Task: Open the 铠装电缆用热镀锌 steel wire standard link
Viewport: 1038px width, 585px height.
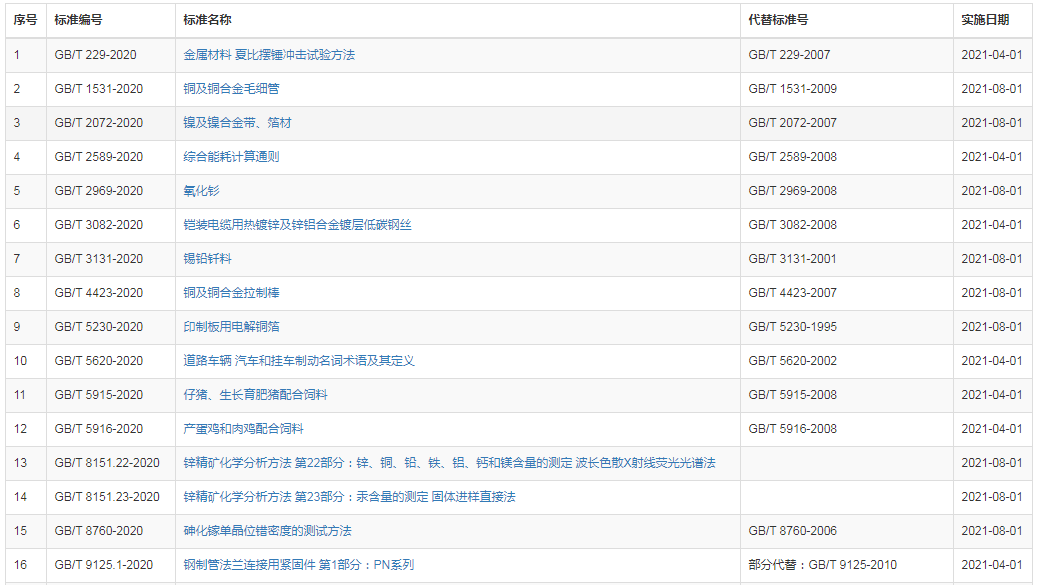Action: 297,225
